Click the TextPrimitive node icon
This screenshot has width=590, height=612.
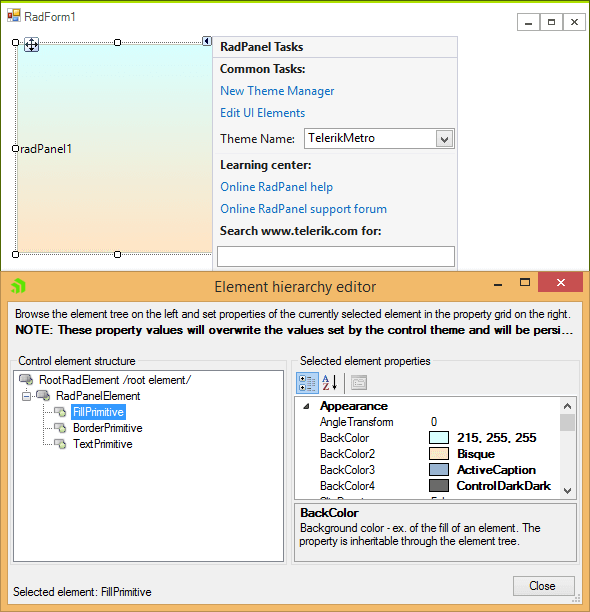tap(60, 444)
